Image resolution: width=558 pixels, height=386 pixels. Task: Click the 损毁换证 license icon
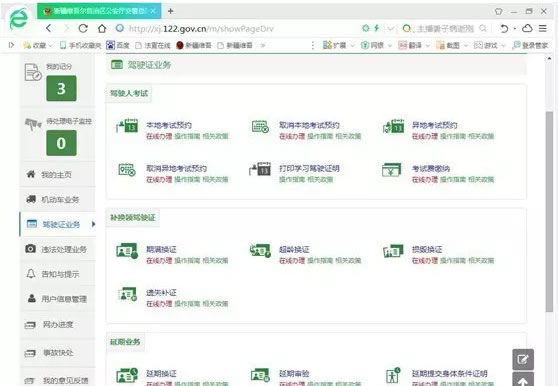point(393,251)
